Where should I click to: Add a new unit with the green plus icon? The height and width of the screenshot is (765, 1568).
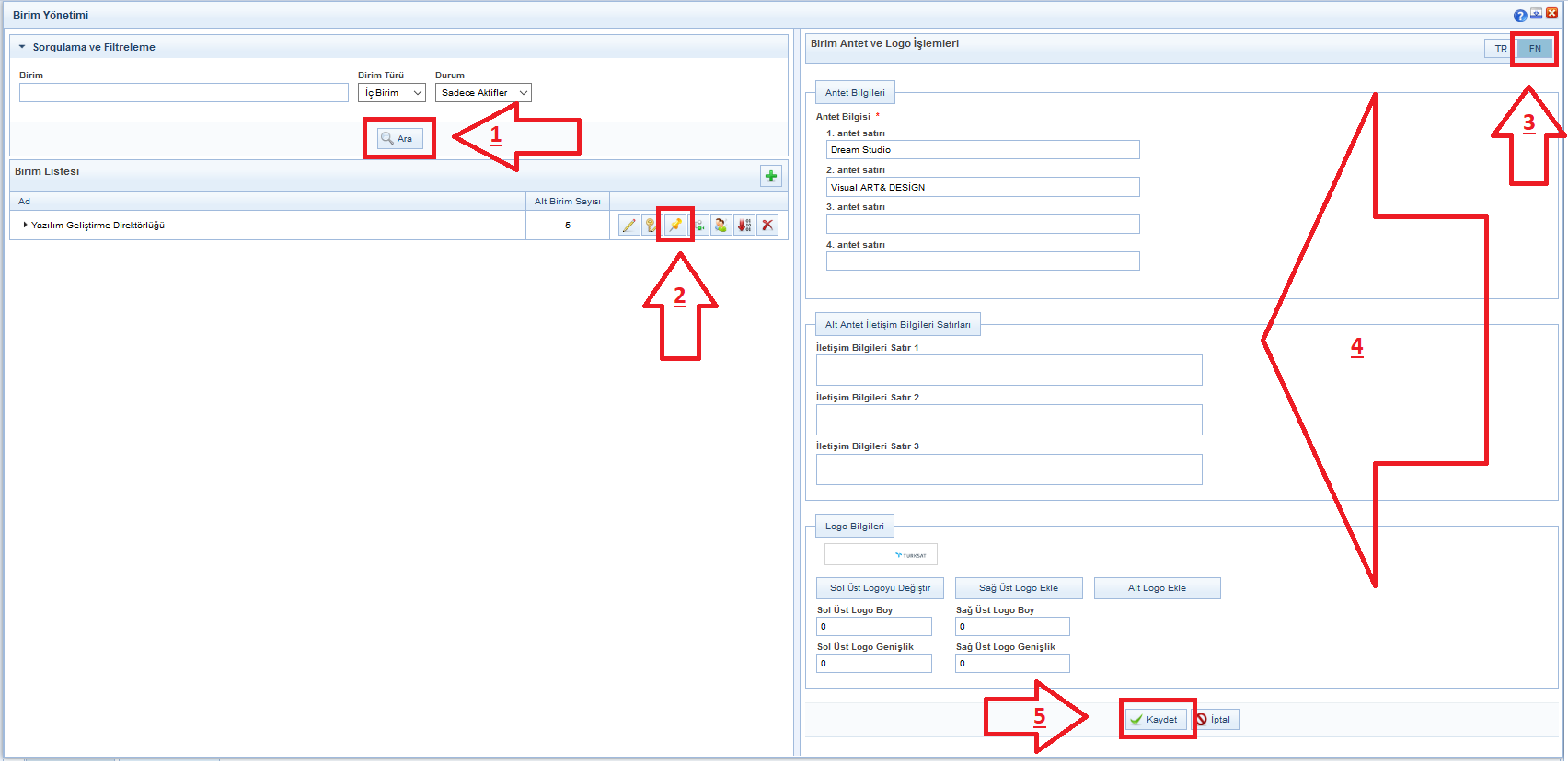[771, 176]
